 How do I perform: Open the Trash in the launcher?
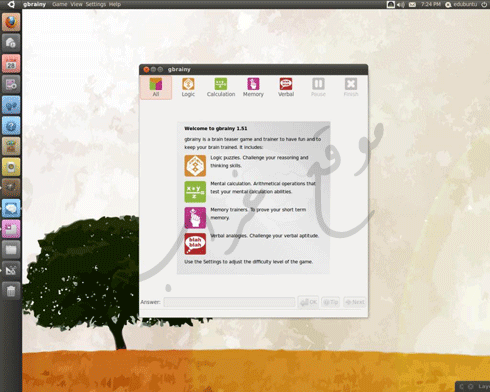(x=11, y=291)
